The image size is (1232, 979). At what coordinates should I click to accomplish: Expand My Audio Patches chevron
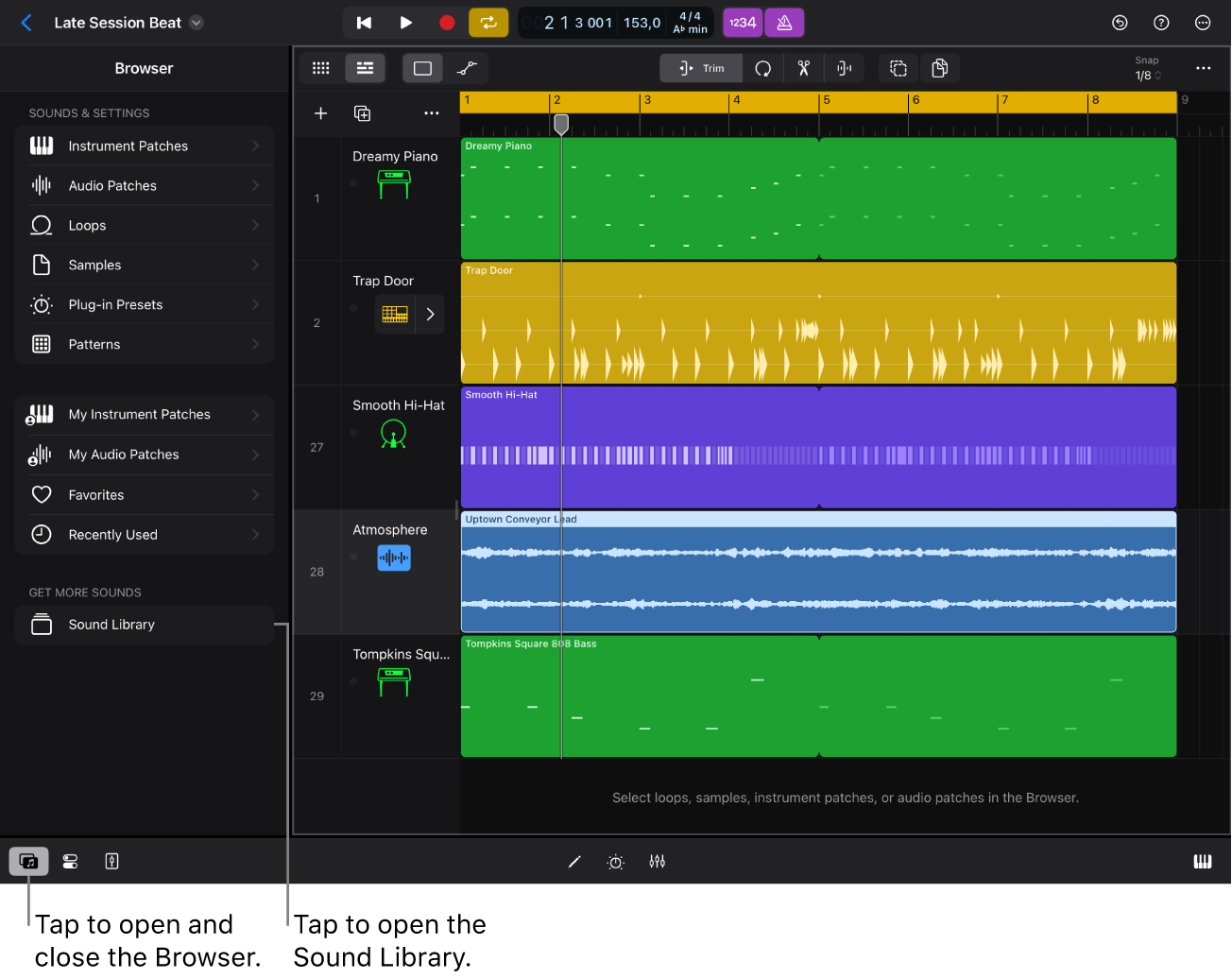[255, 455]
